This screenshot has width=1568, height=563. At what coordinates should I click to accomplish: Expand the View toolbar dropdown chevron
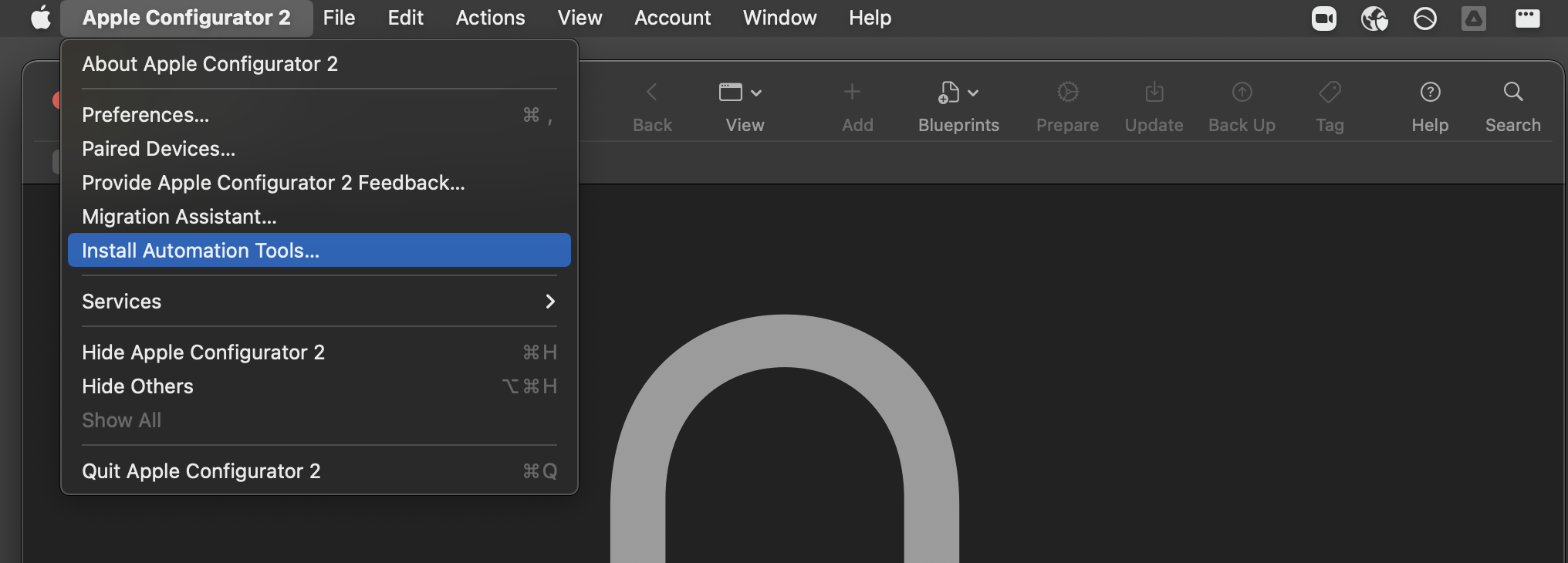756,93
